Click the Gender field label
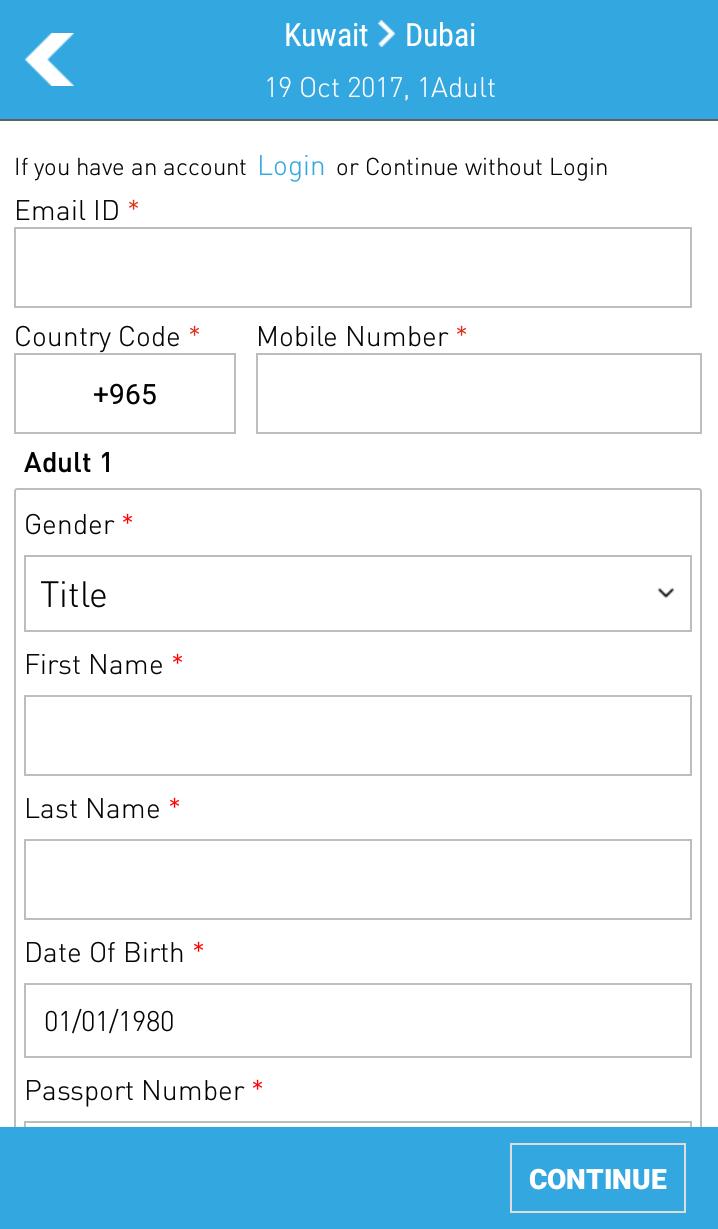 [70, 524]
